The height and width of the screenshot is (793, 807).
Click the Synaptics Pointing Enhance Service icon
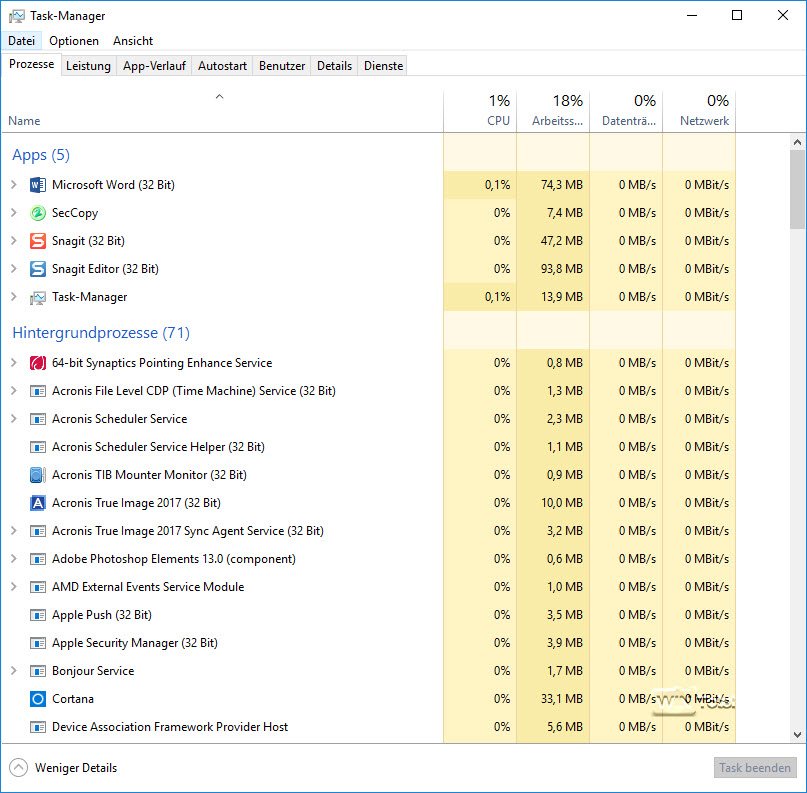click(x=38, y=363)
